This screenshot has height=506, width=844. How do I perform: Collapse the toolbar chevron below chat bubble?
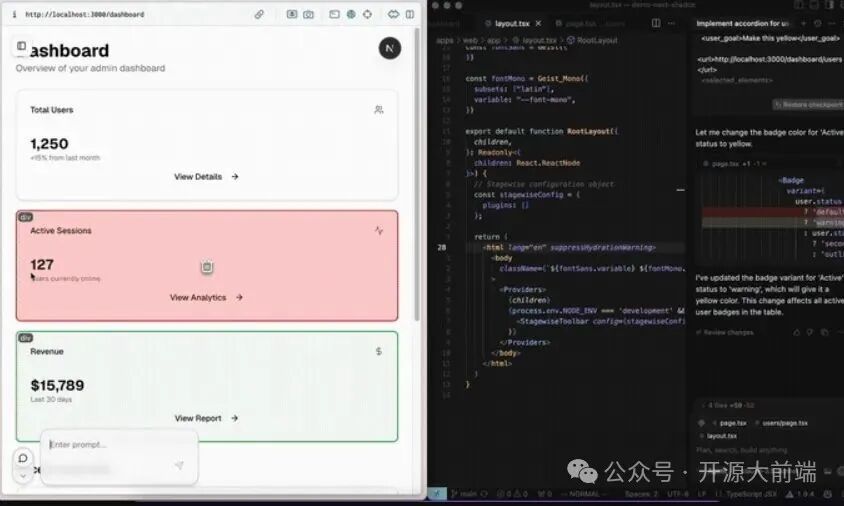point(23,476)
